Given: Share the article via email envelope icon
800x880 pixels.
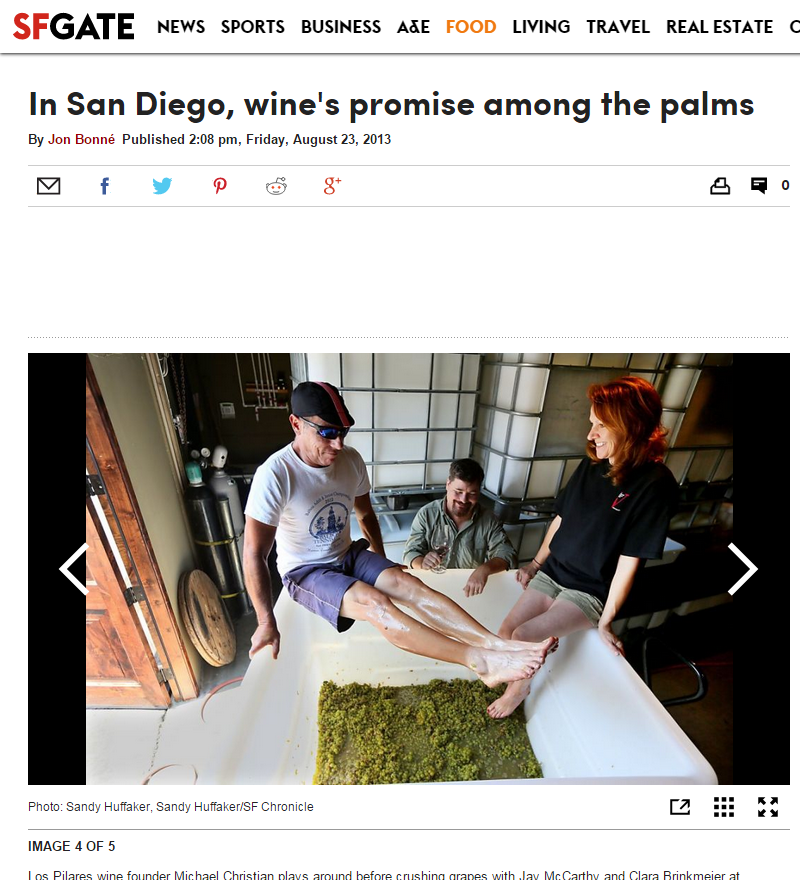Looking at the screenshot, I should coord(48,186).
